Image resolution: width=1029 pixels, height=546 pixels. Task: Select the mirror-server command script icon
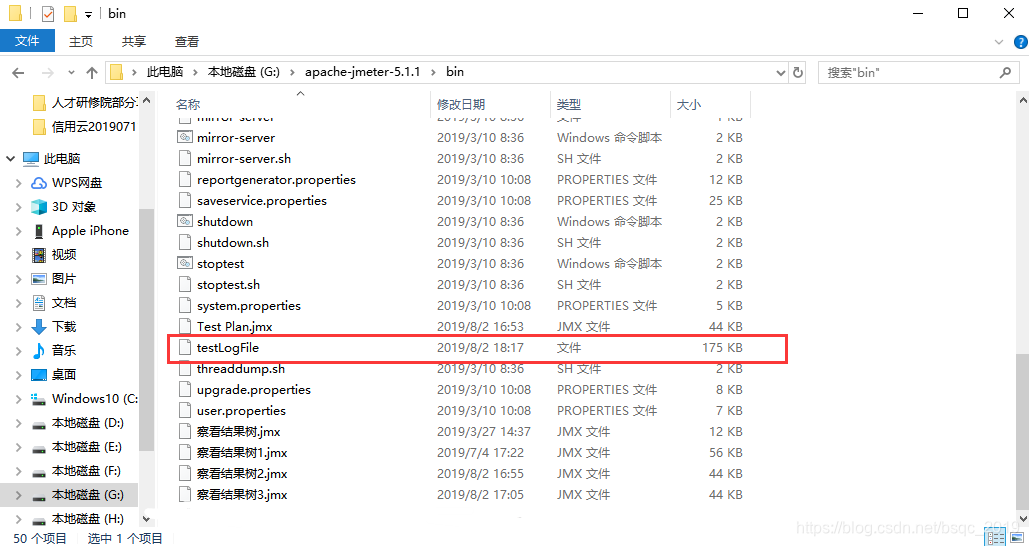point(185,137)
